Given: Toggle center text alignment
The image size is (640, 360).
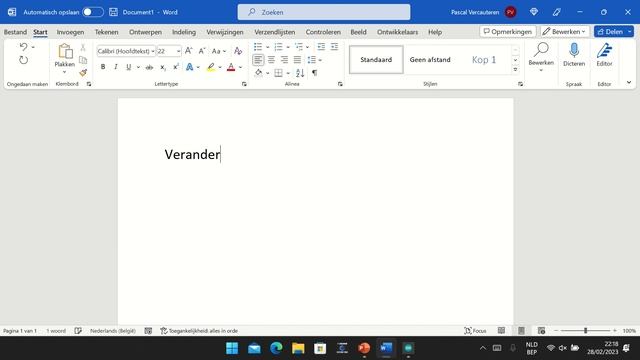Looking at the screenshot, I should click(271, 60).
